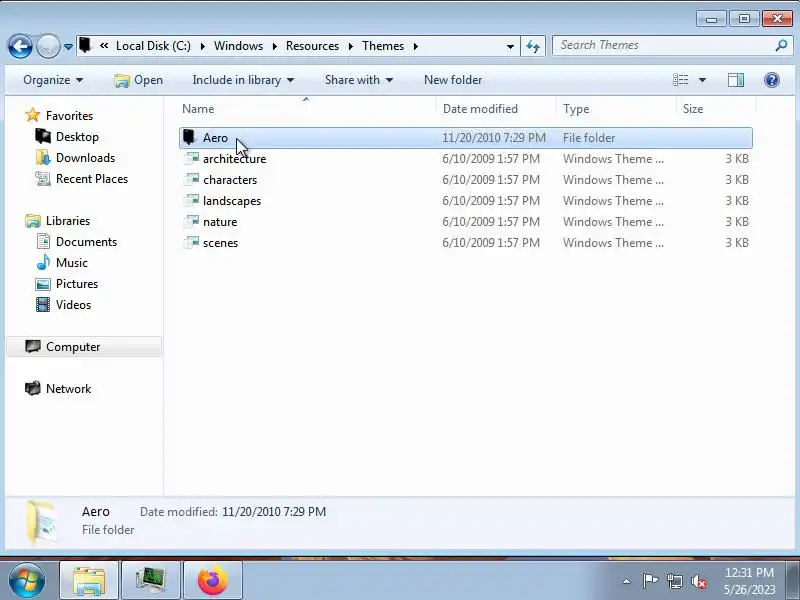
Task: Select the scenes theme file icon
Action: click(191, 242)
